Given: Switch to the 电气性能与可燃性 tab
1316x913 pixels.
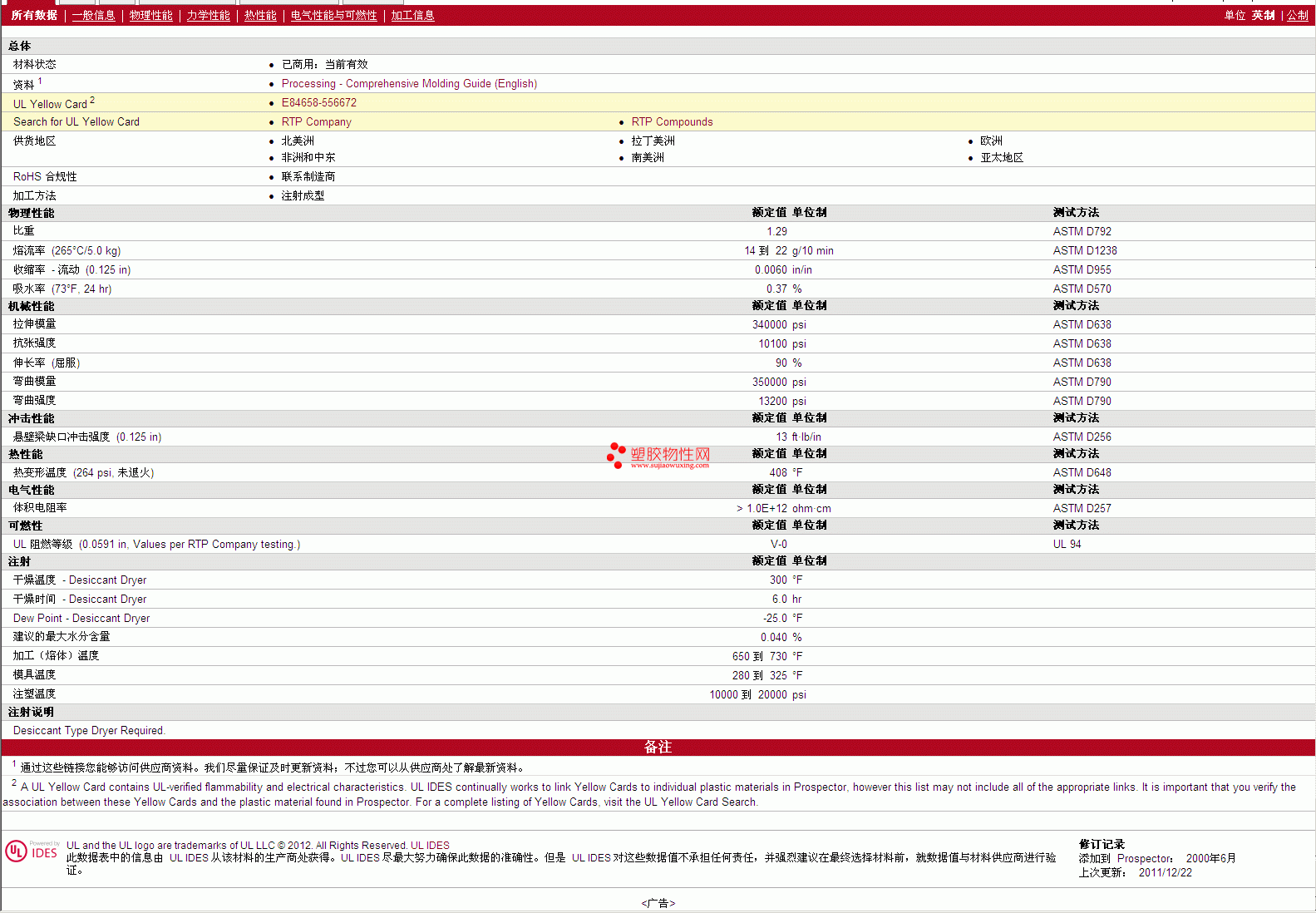Looking at the screenshot, I should pyautogui.click(x=333, y=15).
